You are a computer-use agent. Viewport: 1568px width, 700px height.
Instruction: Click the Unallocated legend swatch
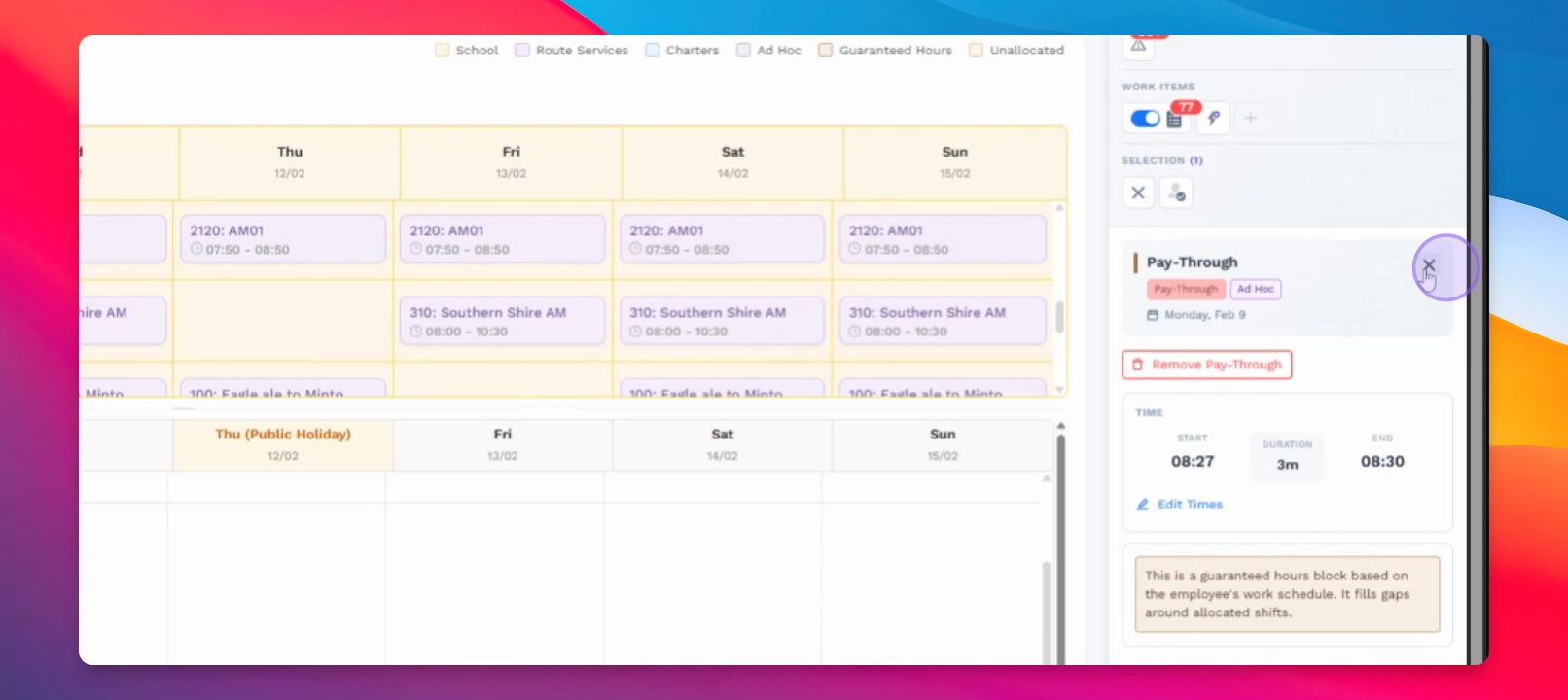[976, 50]
